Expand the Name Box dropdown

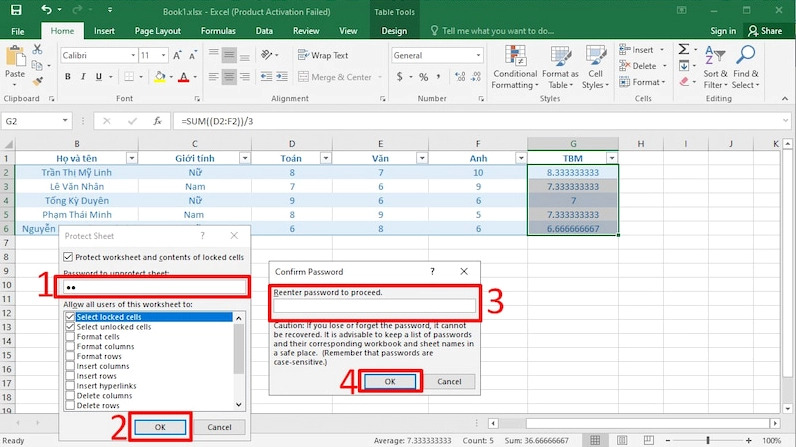coord(65,121)
